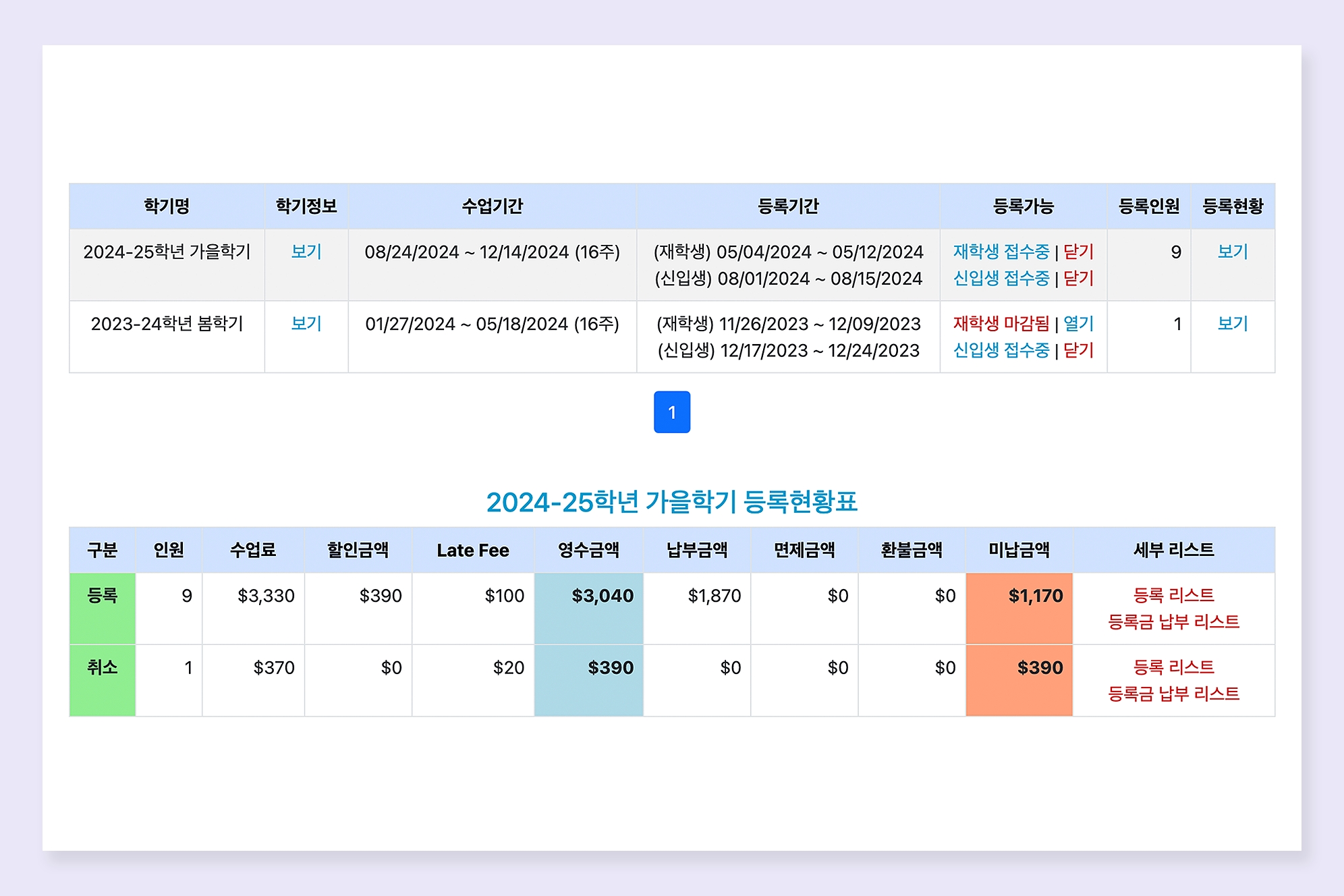Click 신입생 접수중 status for 봄학기
This screenshot has width=1344, height=896.
pos(1001,350)
